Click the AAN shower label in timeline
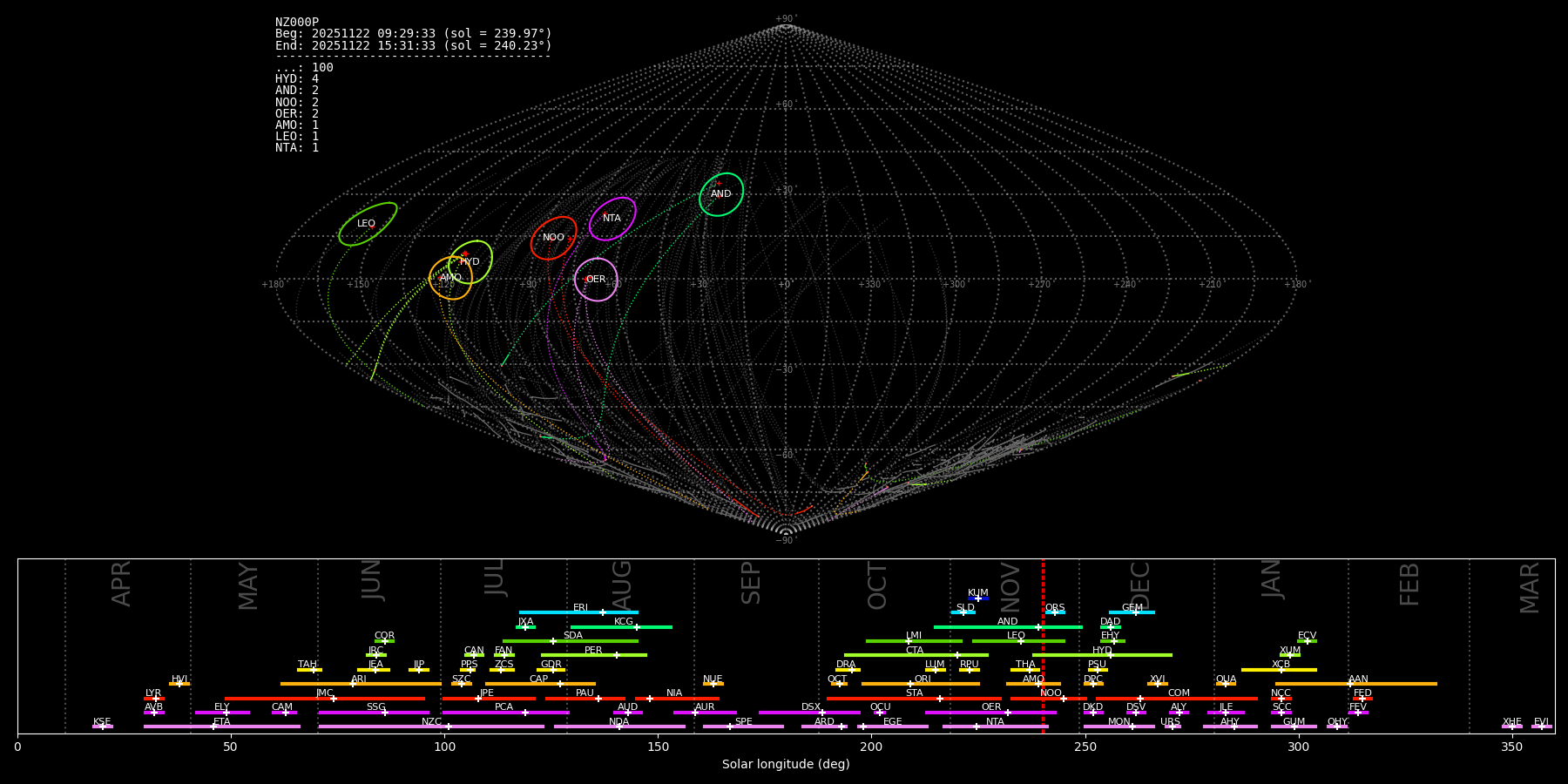 (1358, 679)
